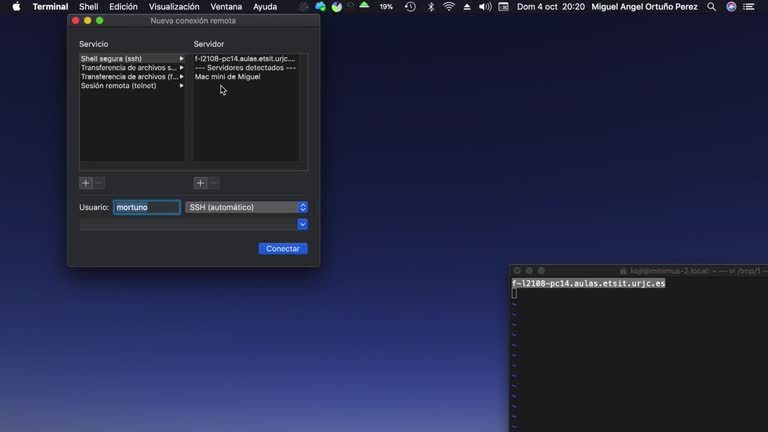
Task: Open the Shell menu
Action: click(x=89, y=7)
